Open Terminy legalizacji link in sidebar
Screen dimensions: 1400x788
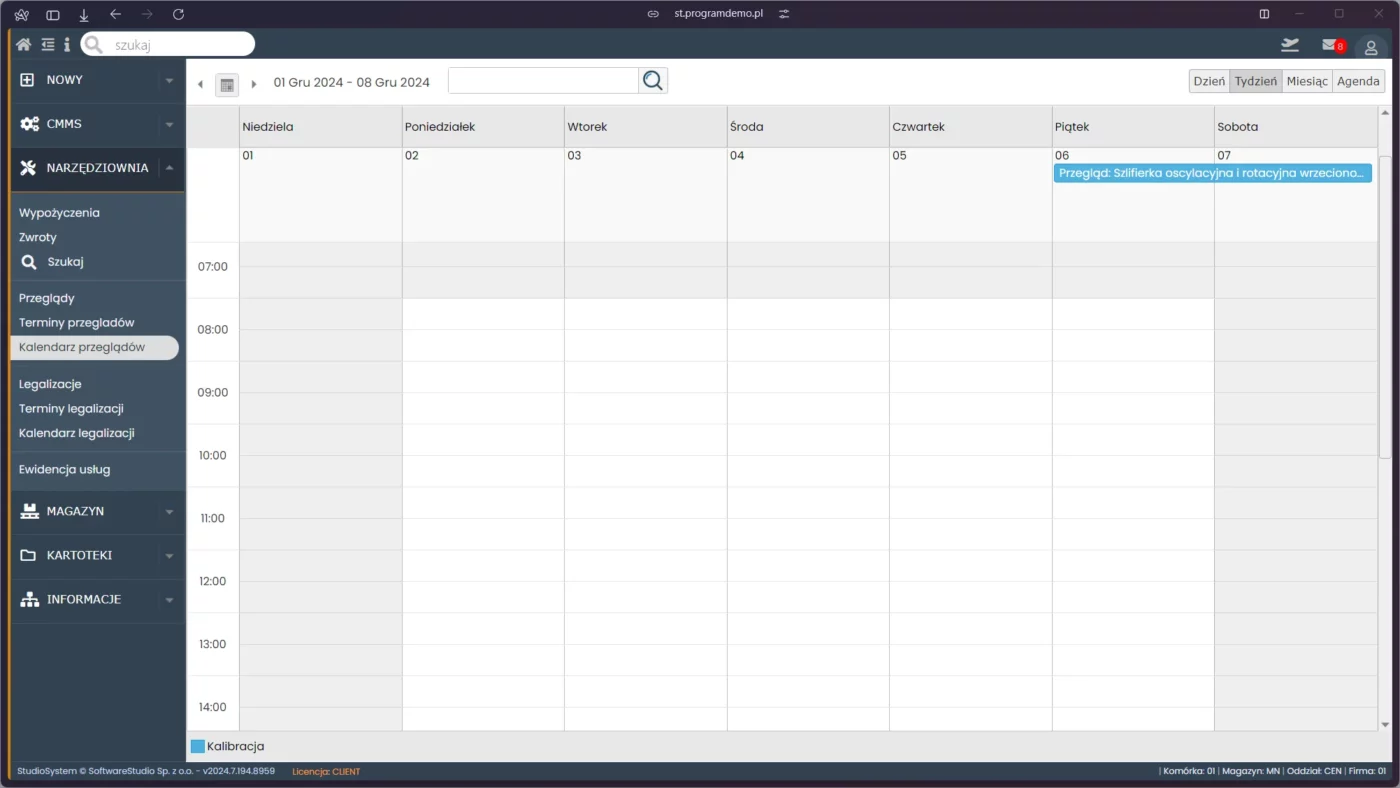pyautogui.click(x=71, y=408)
